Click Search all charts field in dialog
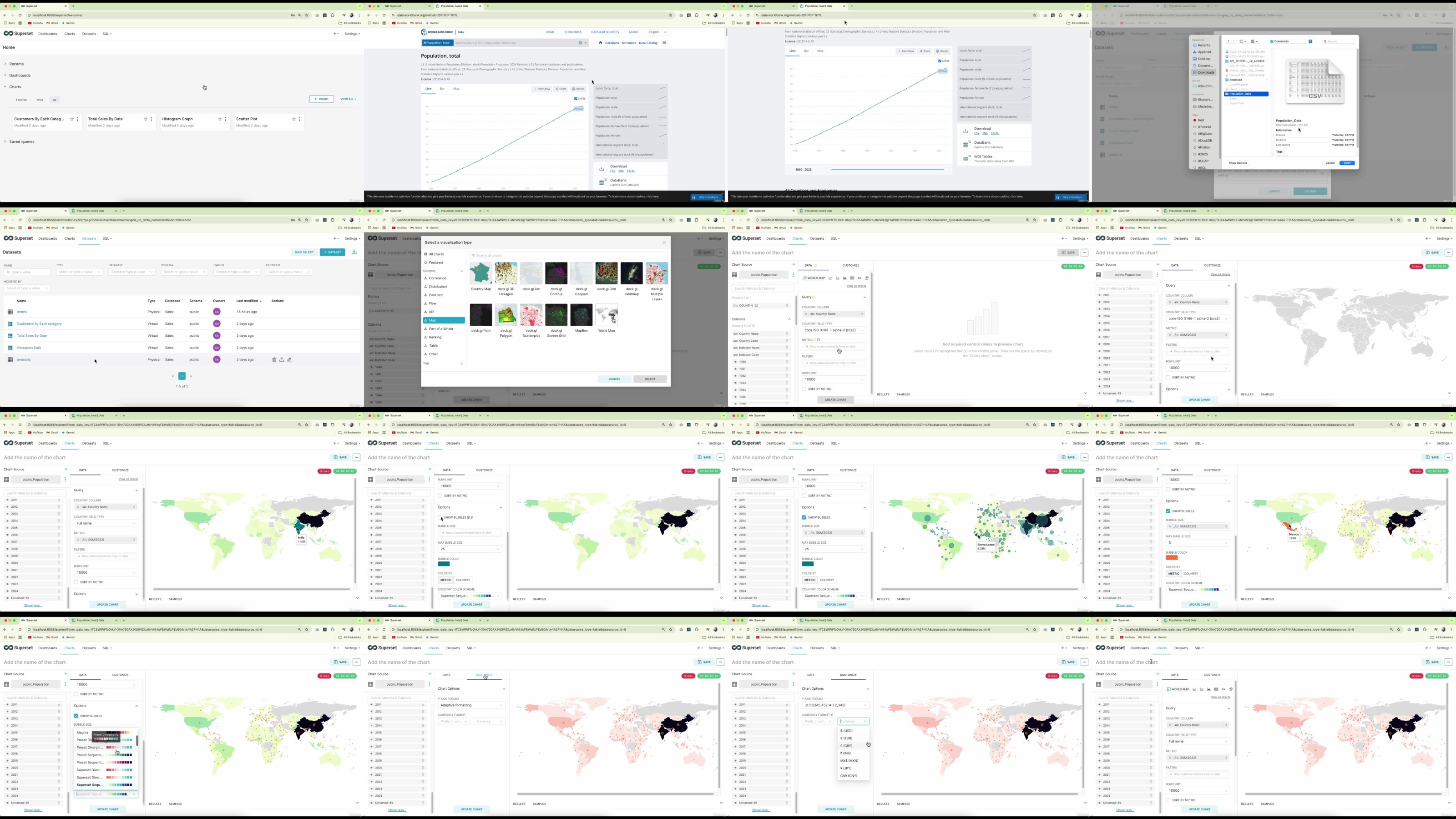 (x=569, y=255)
